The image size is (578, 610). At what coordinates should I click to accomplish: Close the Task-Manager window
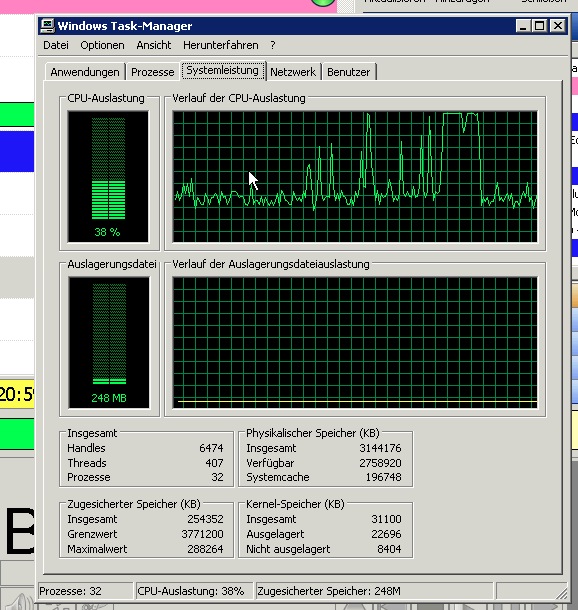(x=558, y=26)
